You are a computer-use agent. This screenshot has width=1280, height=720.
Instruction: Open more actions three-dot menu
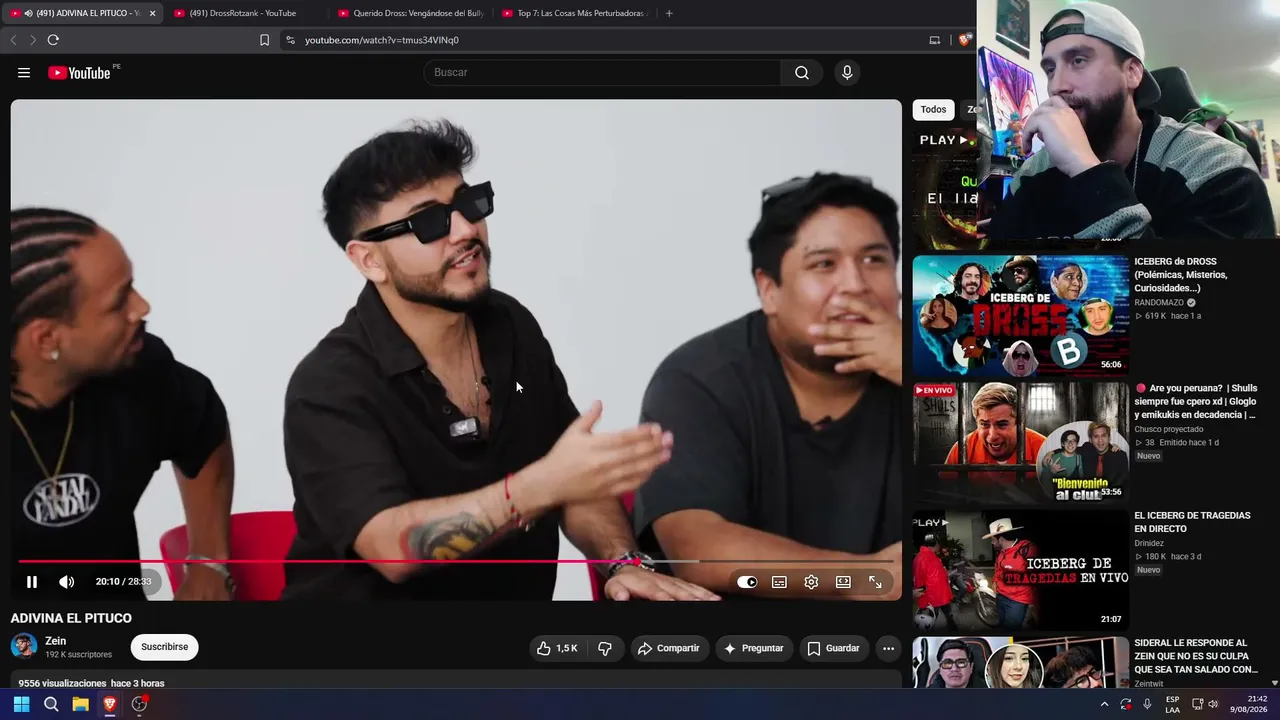888,648
